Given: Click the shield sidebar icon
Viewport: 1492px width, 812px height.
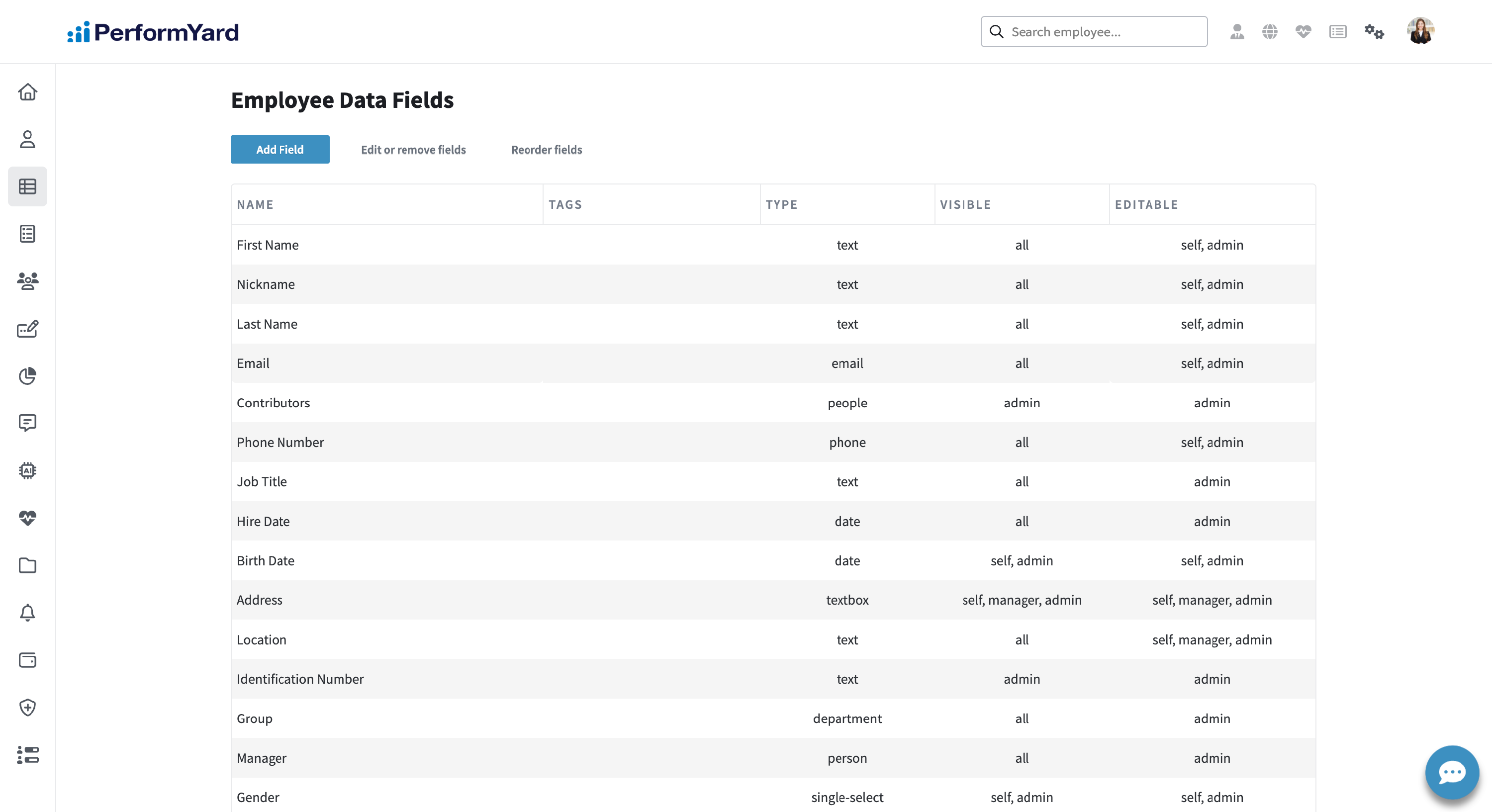Looking at the screenshot, I should pyautogui.click(x=27, y=707).
